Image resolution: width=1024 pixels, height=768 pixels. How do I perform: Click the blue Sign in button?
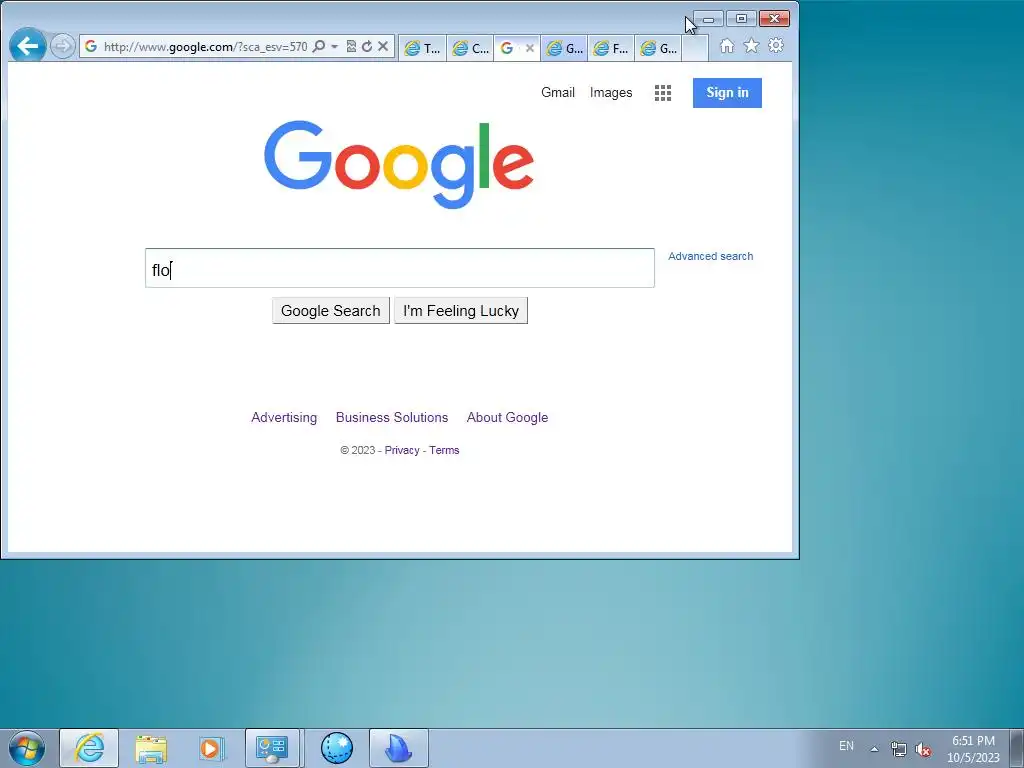[x=727, y=93]
